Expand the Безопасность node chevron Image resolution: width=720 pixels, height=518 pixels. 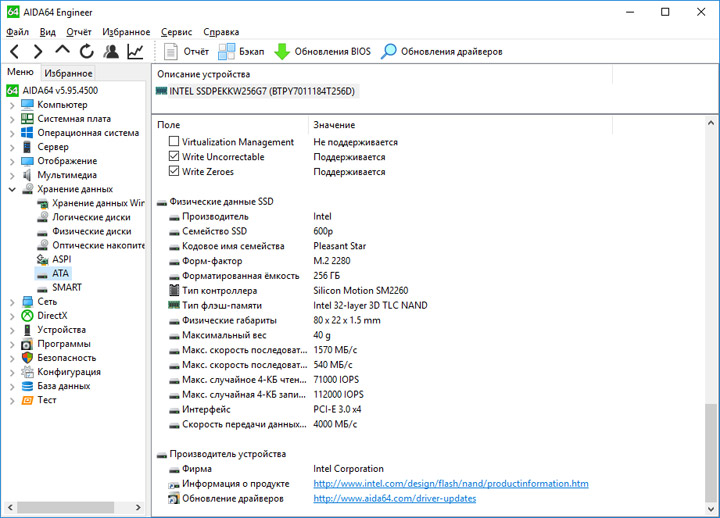(12, 358)
